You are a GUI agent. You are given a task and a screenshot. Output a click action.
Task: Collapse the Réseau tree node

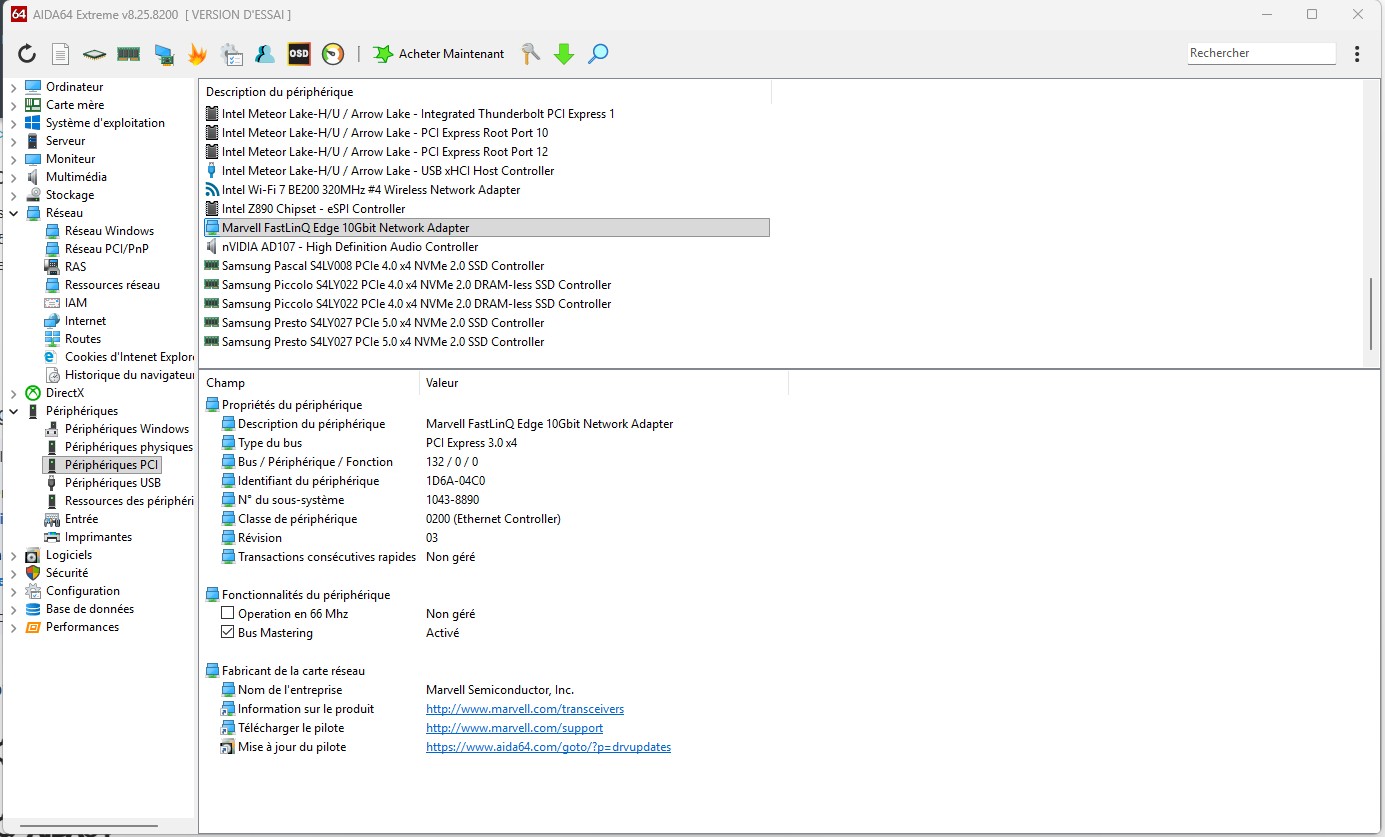13,213
